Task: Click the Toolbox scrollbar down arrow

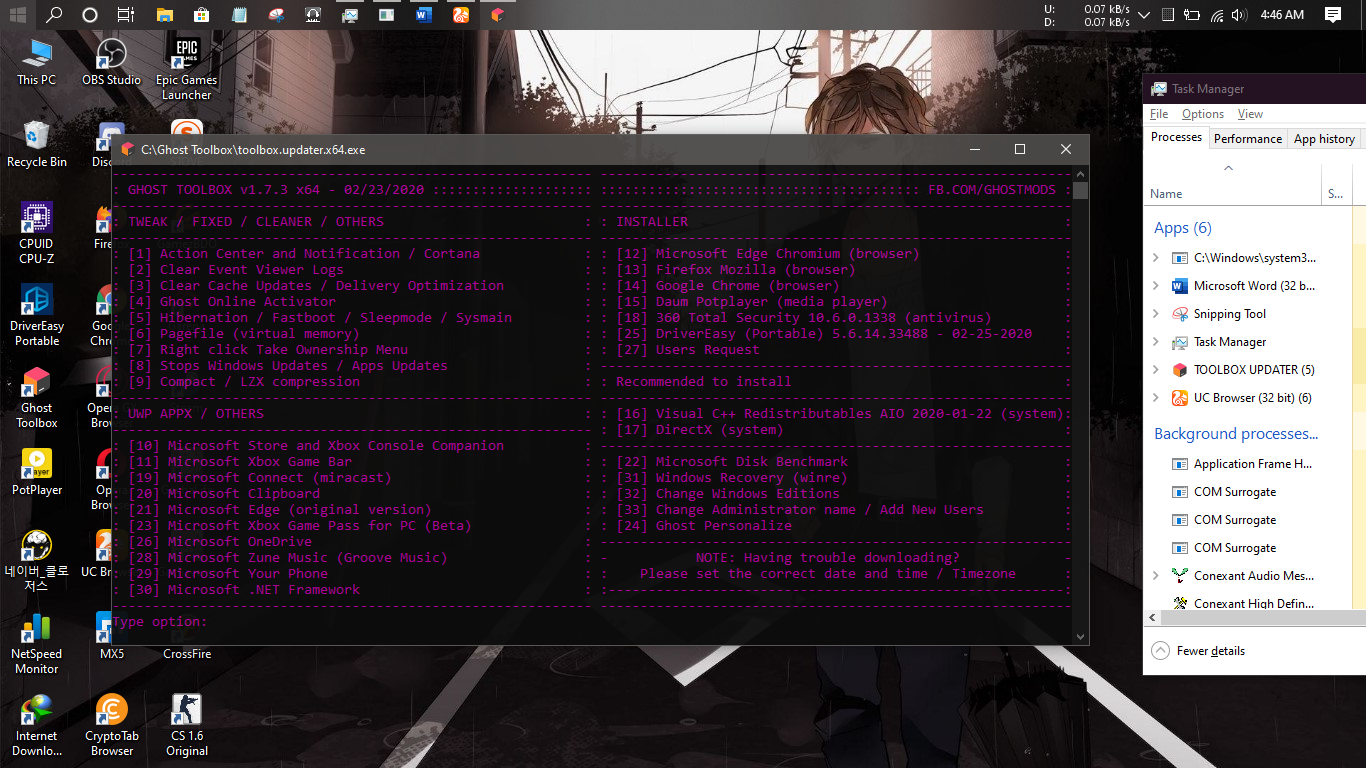Action: [x=1080, y=636]
